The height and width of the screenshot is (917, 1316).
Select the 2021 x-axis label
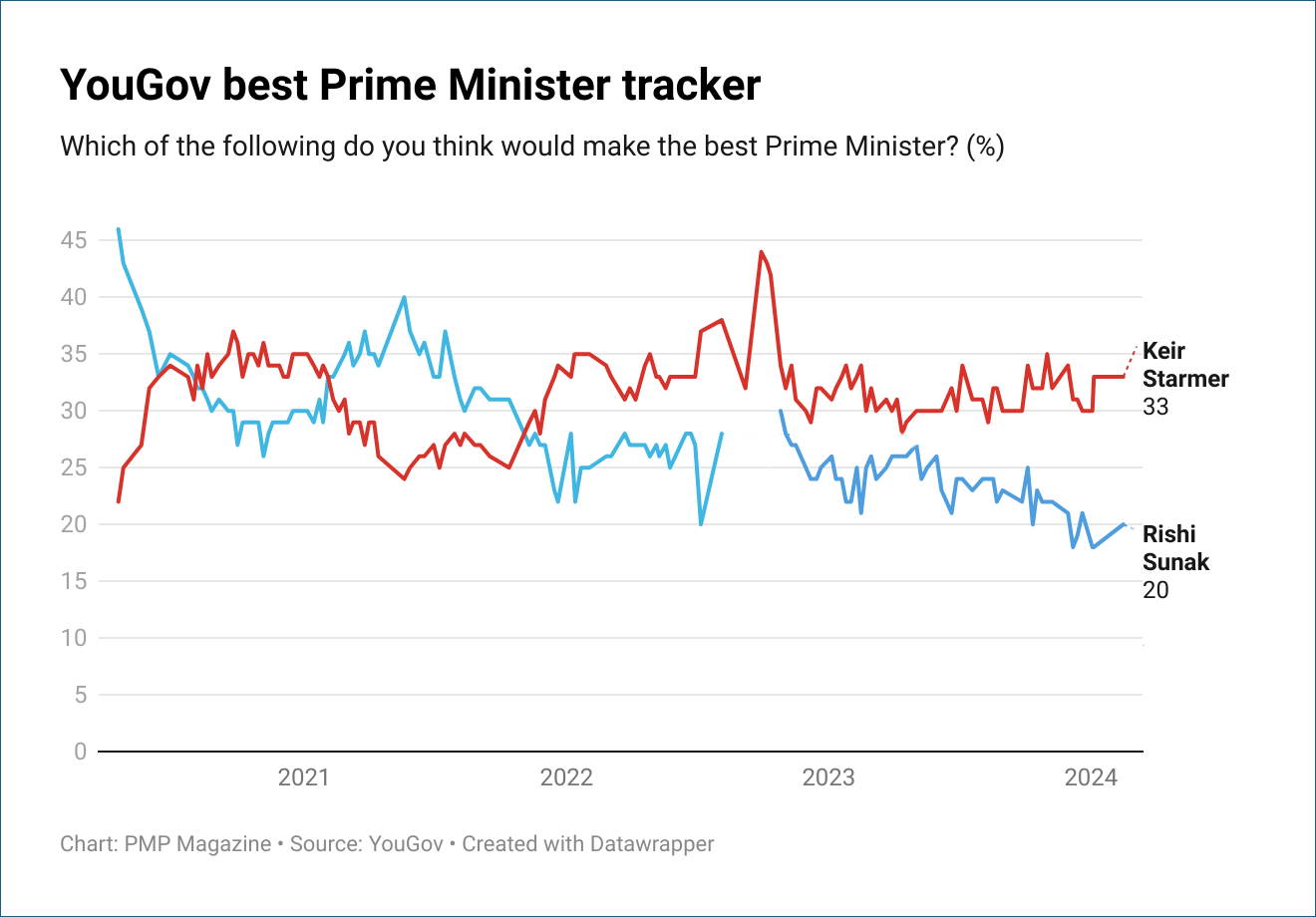coord(303,777)
